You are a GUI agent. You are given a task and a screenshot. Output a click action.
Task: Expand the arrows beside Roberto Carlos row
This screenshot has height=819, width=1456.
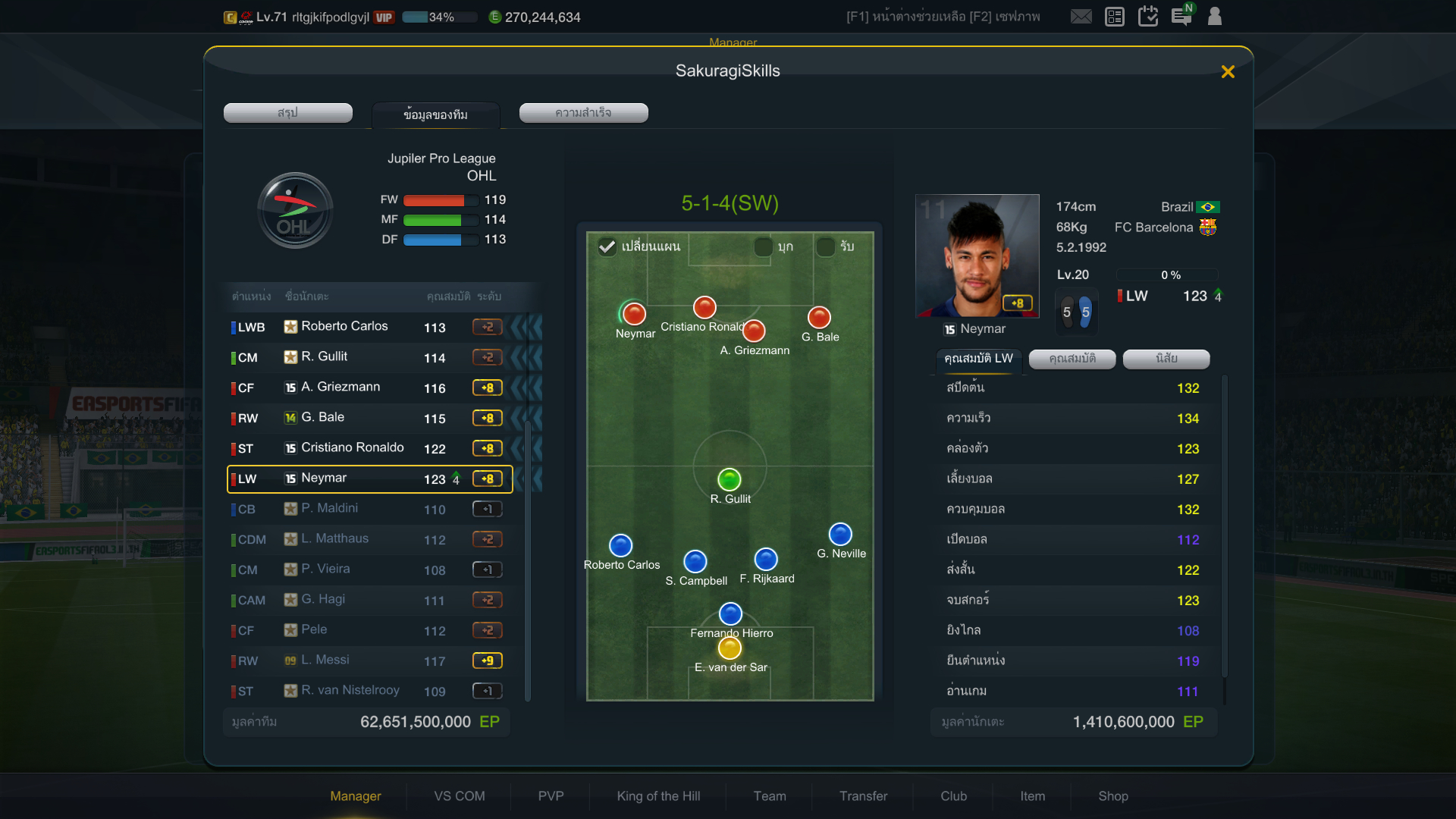point(527,328)
